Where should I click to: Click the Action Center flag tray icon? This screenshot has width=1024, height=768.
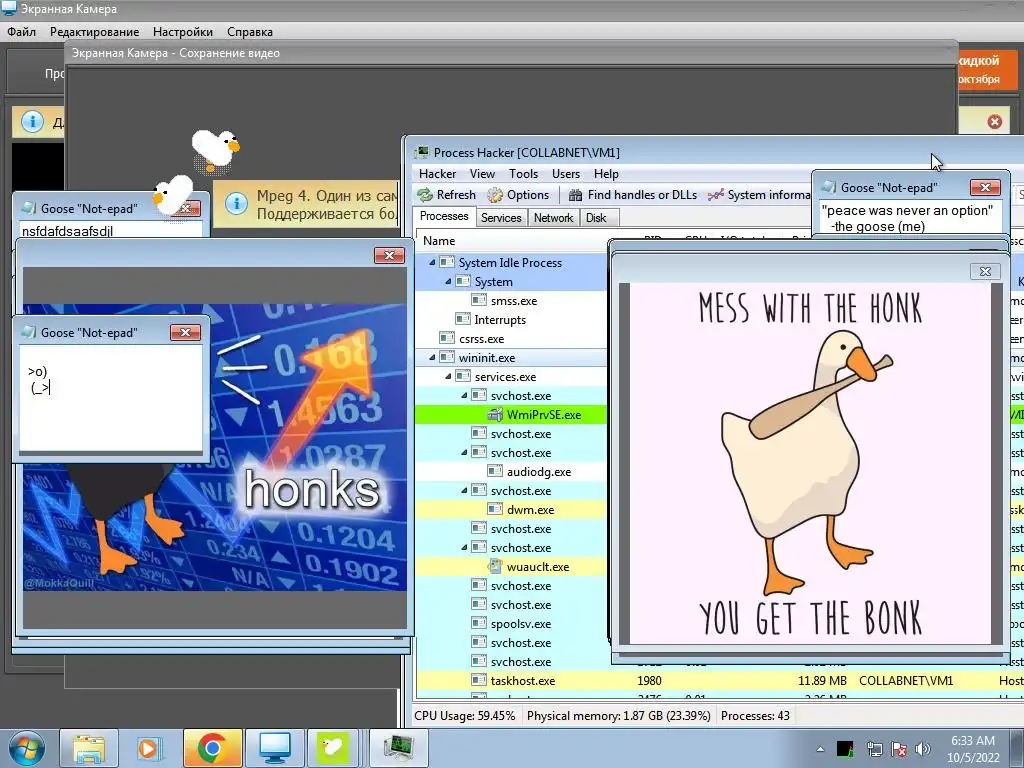pyautogui.click(x=899, y=749)
